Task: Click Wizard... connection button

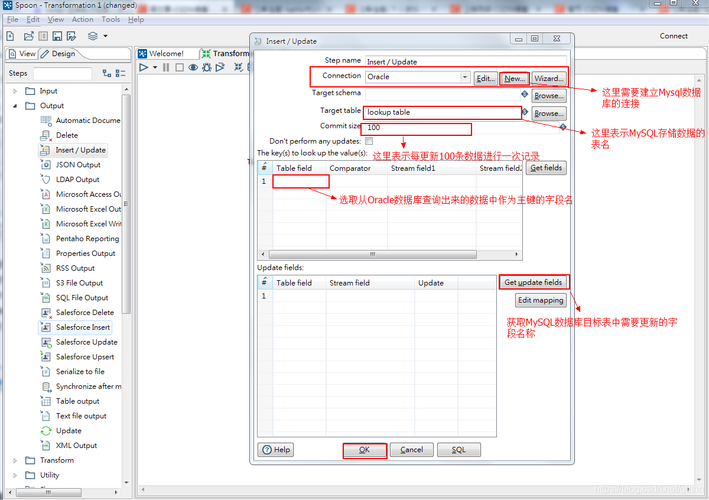Action: [x=548, y=78]
